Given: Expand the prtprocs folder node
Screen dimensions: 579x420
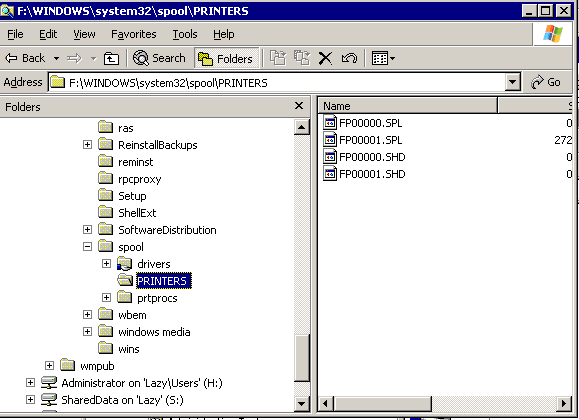Looking at the screenshot, I should [x=106, y=297].
